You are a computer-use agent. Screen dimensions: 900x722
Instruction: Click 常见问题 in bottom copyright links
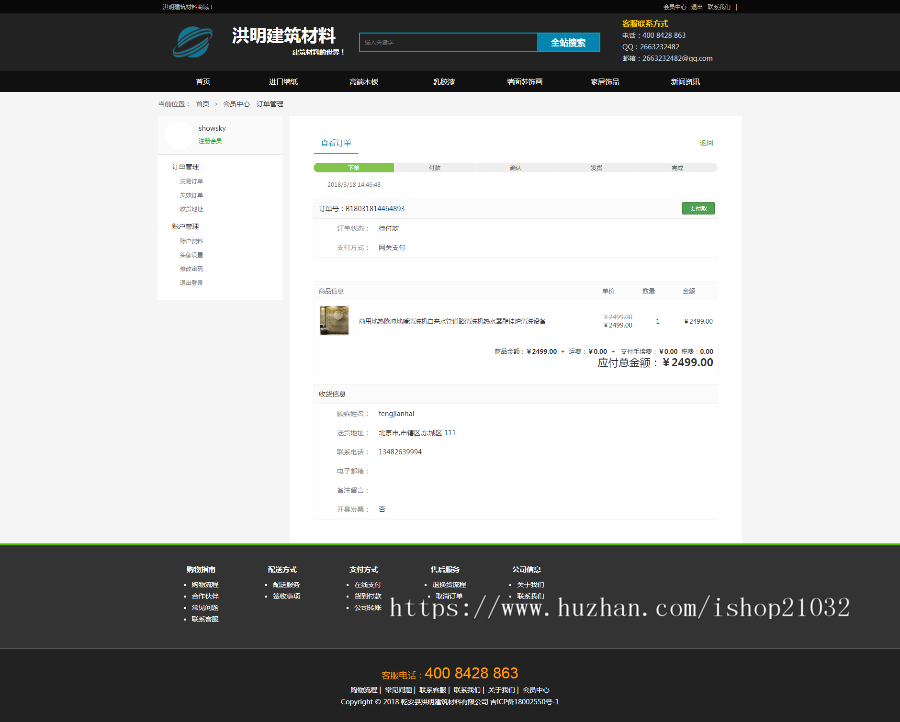pos(398,690)
